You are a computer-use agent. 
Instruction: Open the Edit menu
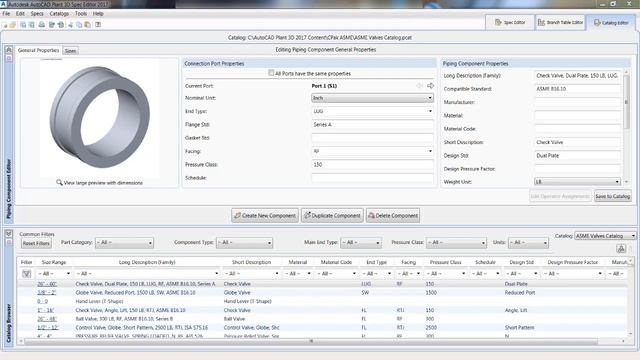(20, 13)
